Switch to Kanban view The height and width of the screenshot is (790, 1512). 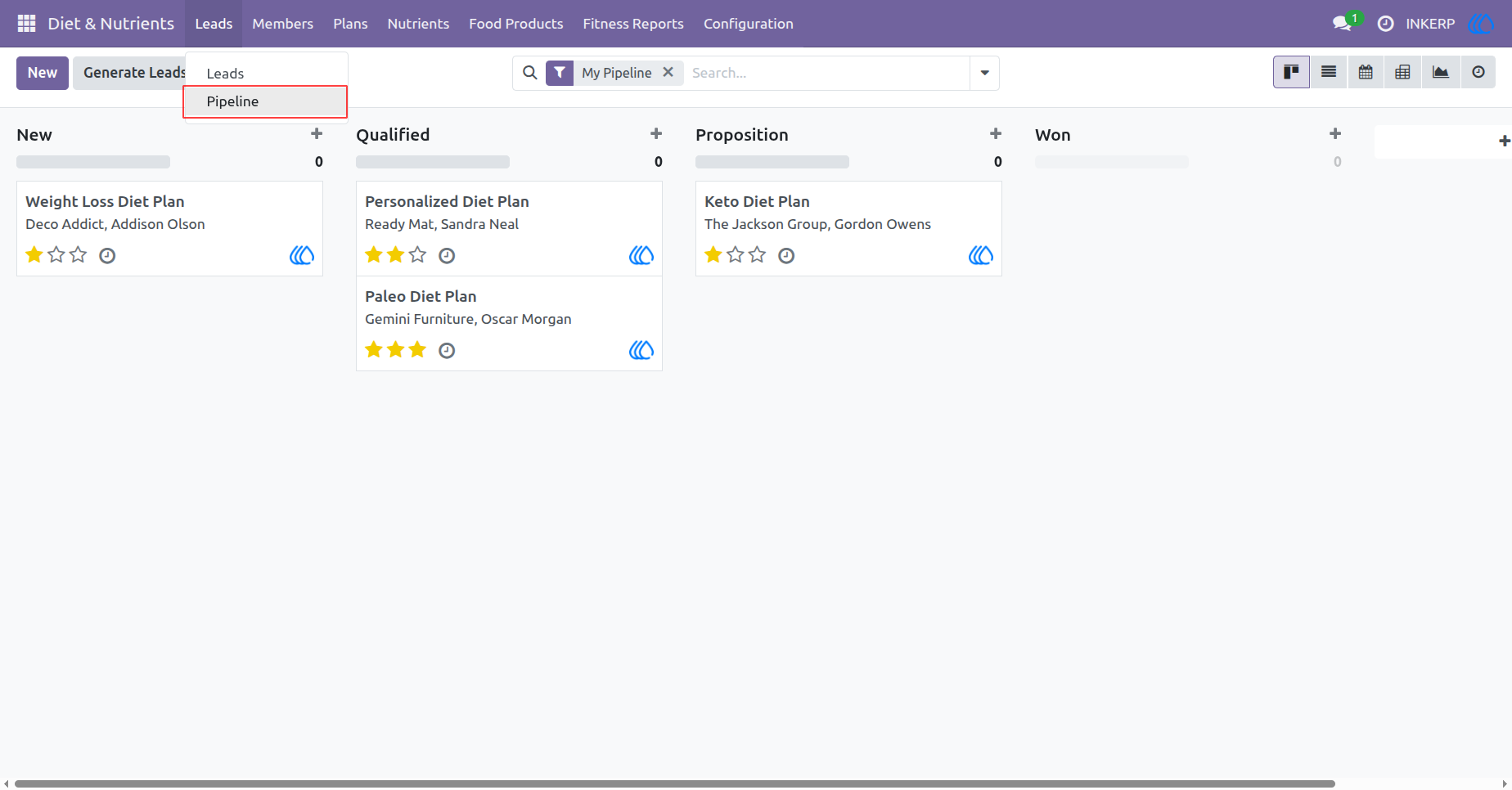click(1291, 72)
